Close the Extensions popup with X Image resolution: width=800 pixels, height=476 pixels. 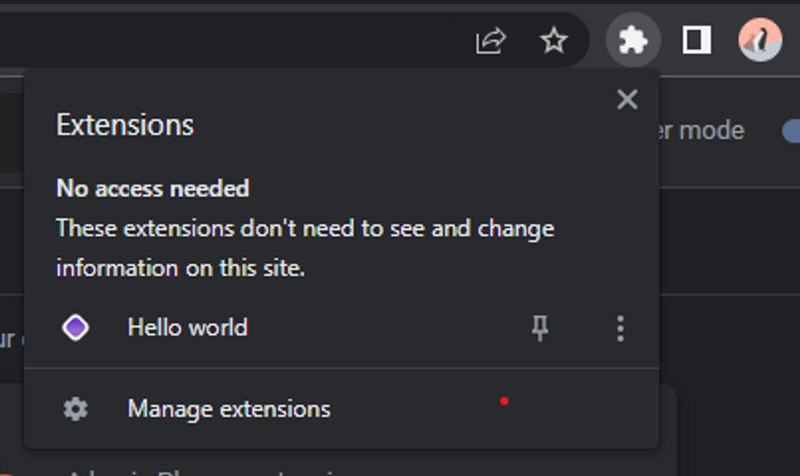[627, 99]
